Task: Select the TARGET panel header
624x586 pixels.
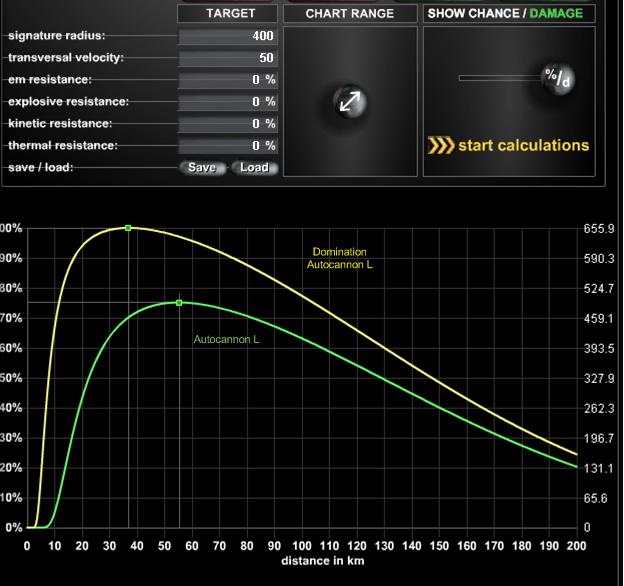Action: (227, 14)
